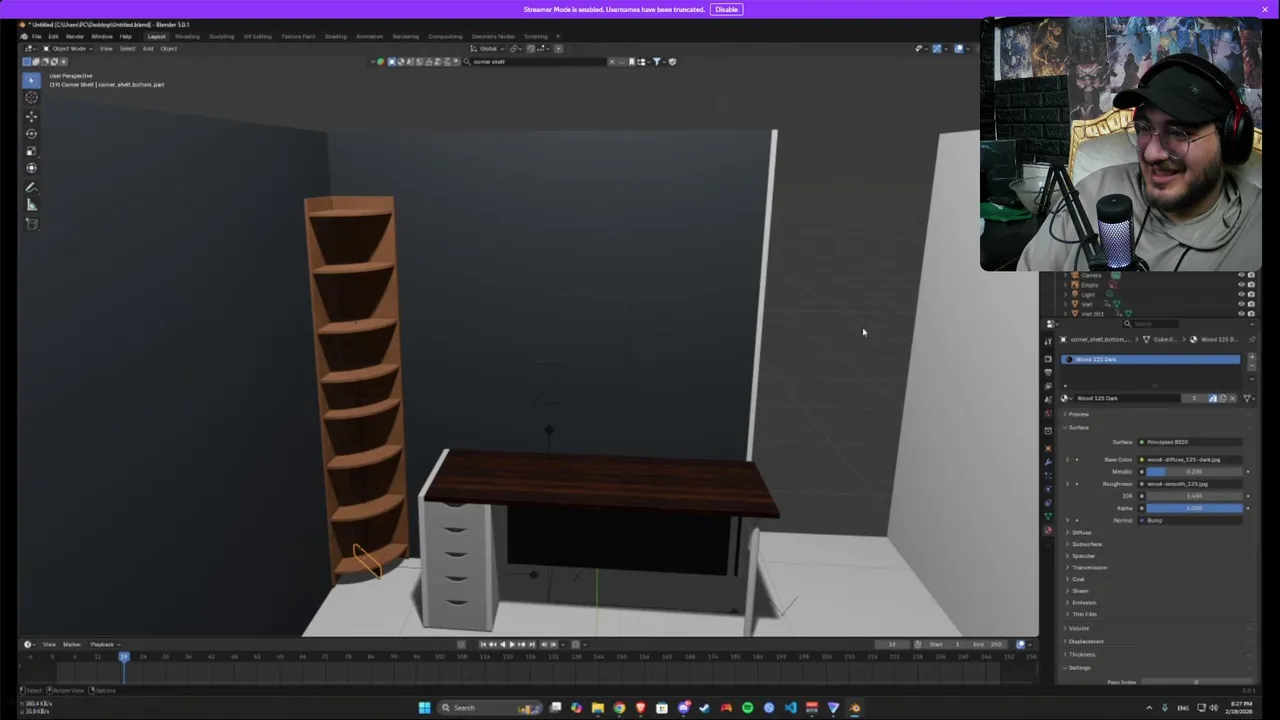Toggle Use Preview Range clock in timeline

[918, 644]
